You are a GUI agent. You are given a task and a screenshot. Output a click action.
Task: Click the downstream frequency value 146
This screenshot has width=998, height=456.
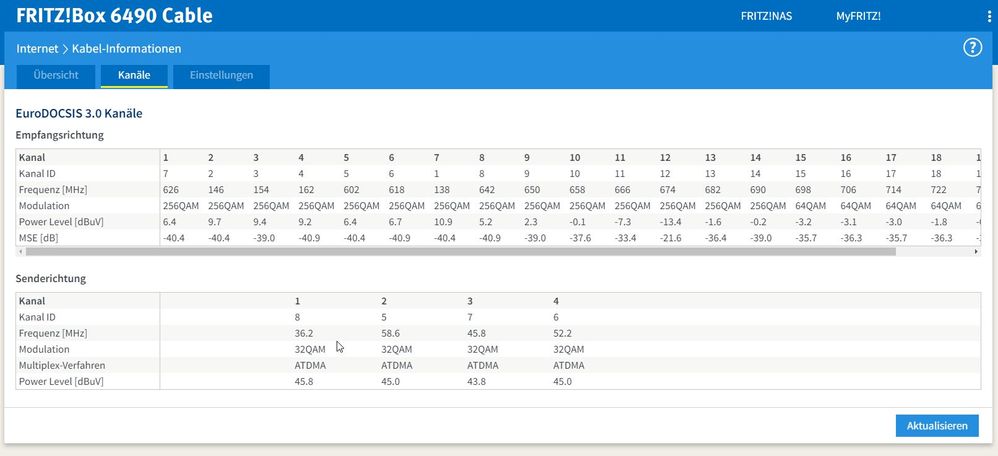click(214, 190)
